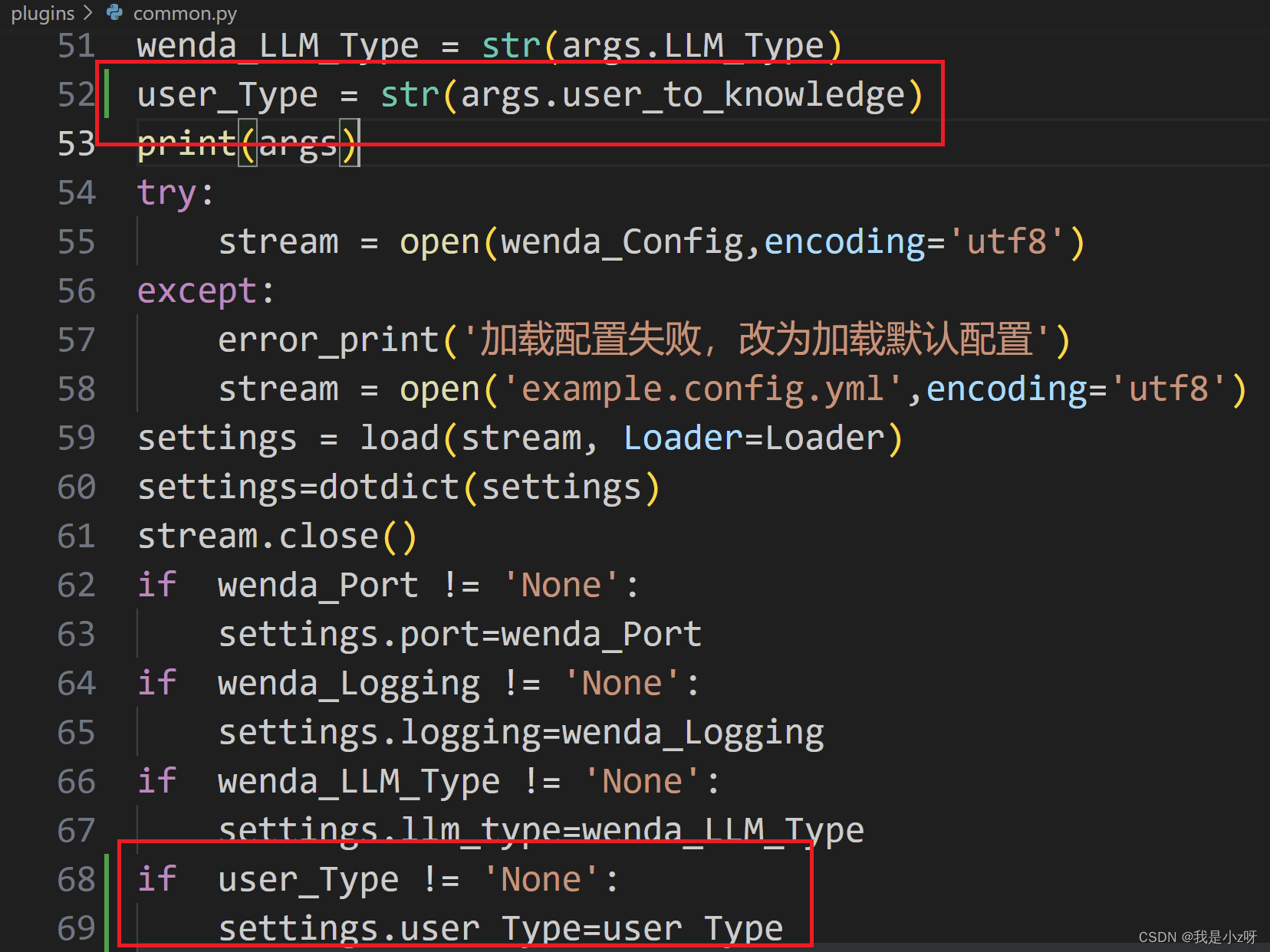
Task: Click Loader=Loader argument on line 59
Action: coord(755,438)
